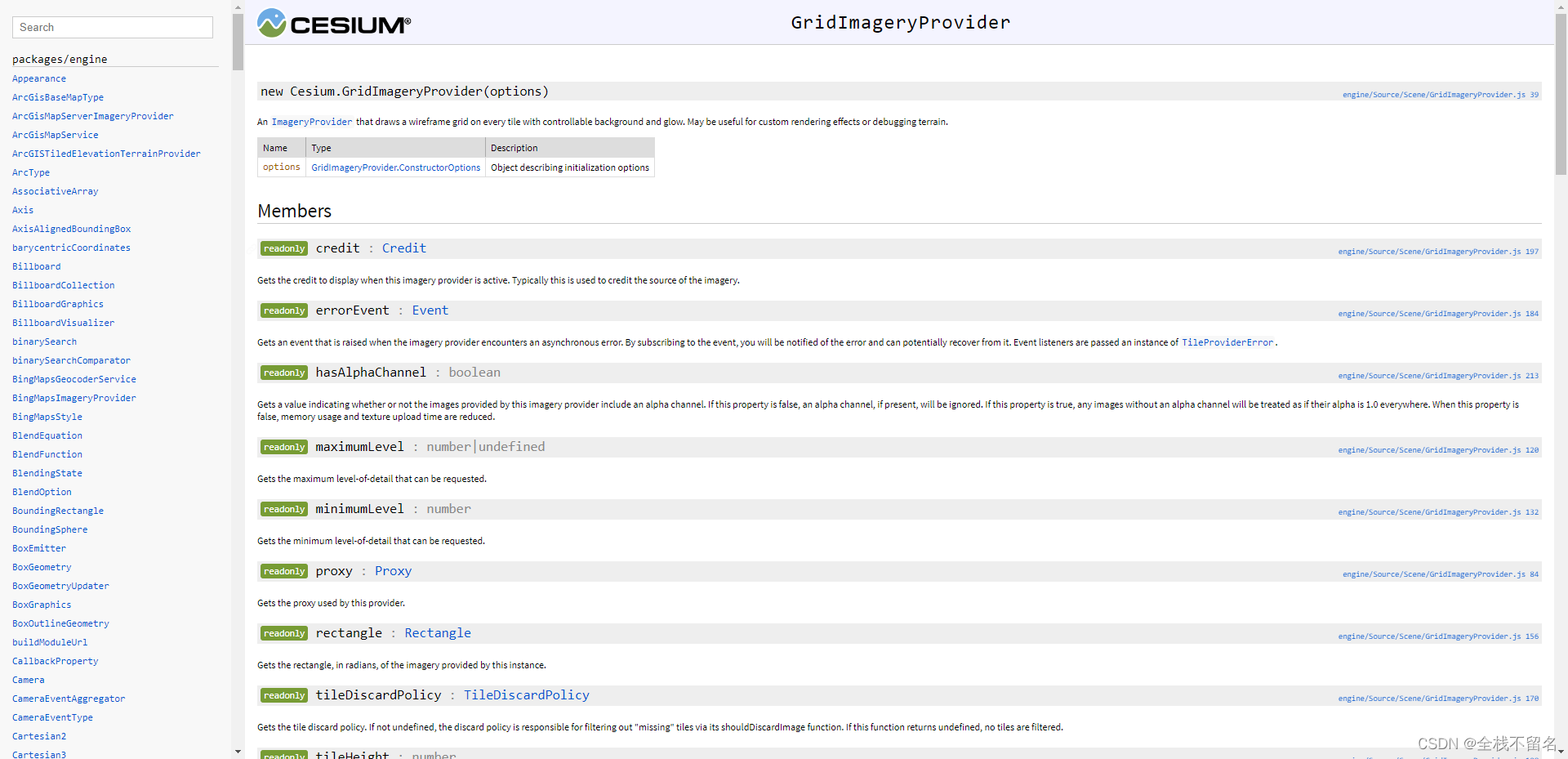Open the TileProviderError link
Screen dimensions: 1568x759
pyautogui.click(x=1227, y=342)
